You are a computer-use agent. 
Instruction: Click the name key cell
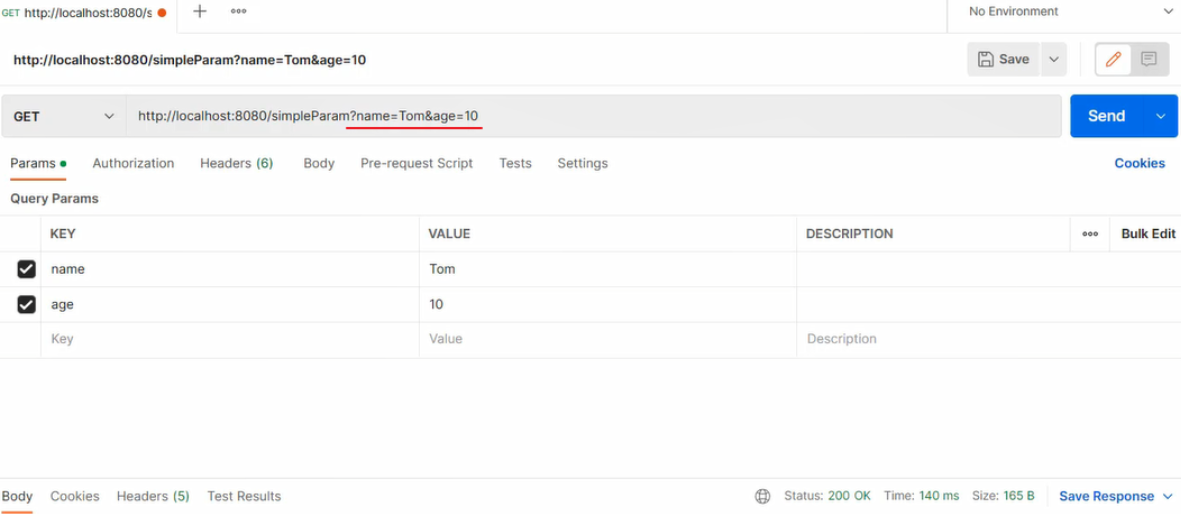(230, 269)
